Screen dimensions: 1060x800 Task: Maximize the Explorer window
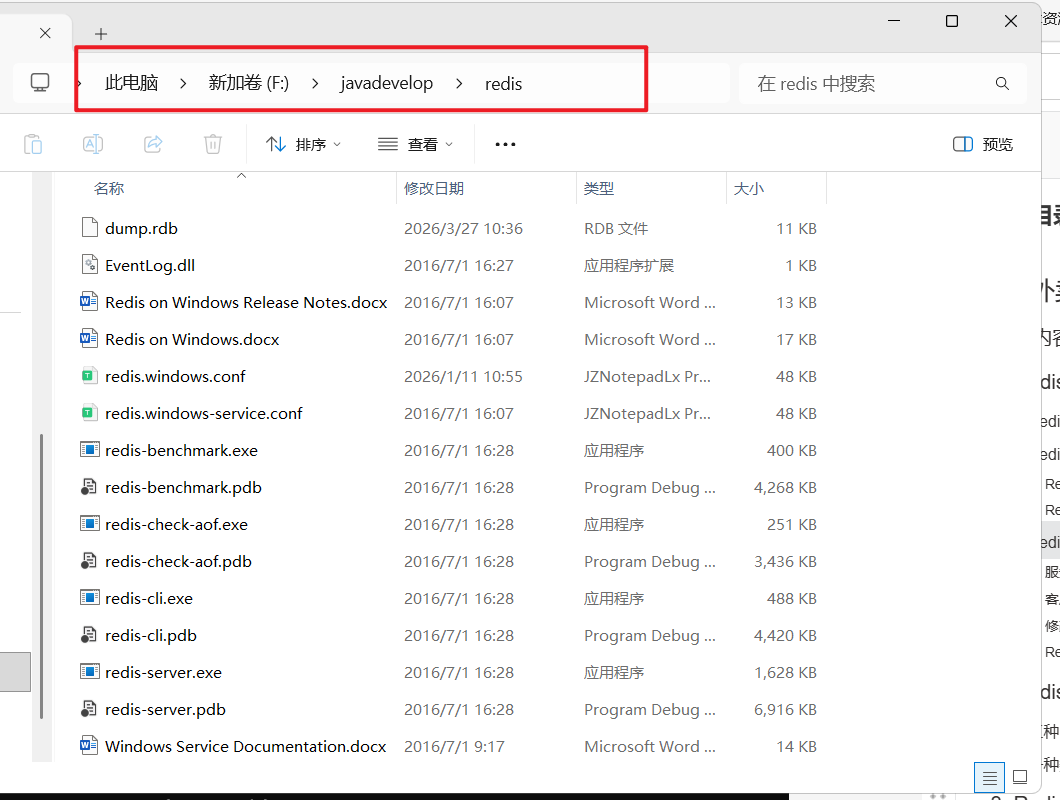coord(952,21)
